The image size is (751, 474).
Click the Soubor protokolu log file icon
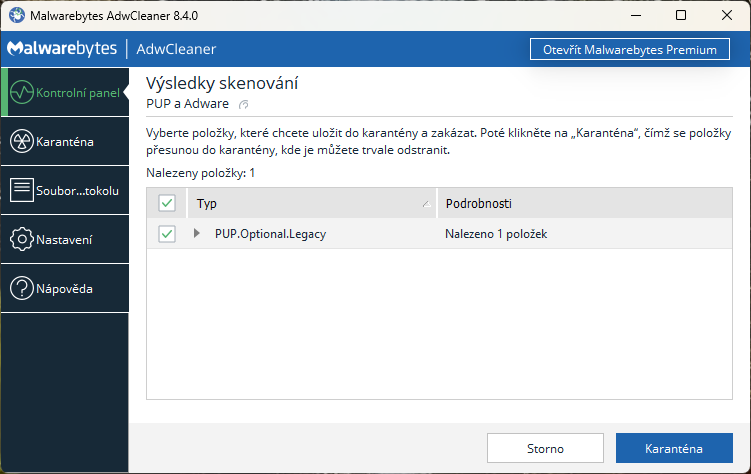pyautogui.click(x=21, y=190)
